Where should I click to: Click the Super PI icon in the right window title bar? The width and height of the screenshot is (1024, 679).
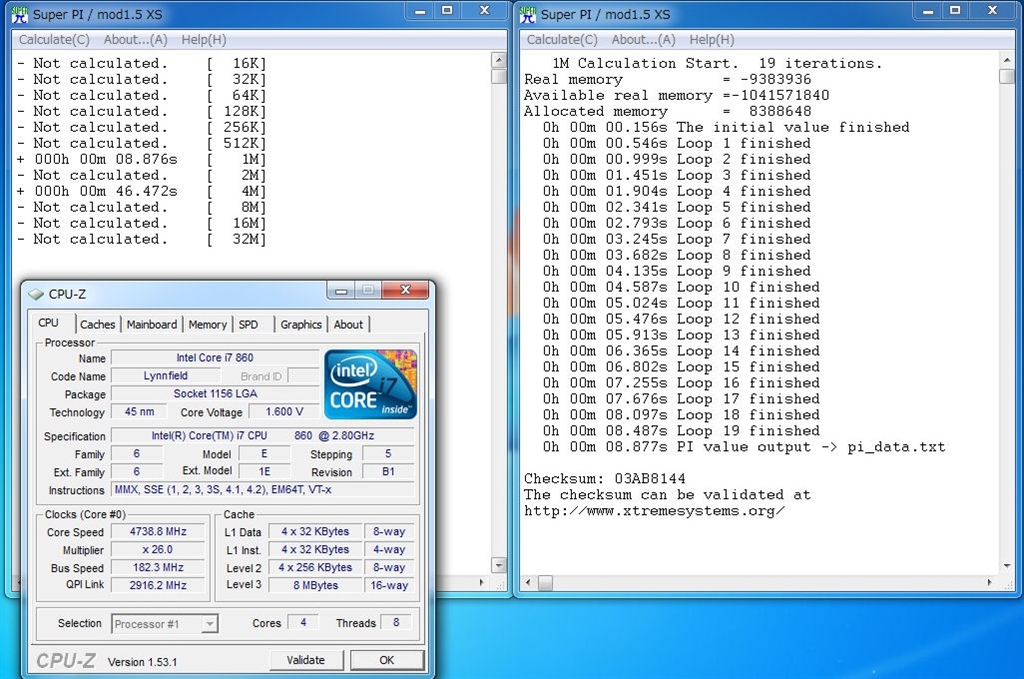pos(528,14)
